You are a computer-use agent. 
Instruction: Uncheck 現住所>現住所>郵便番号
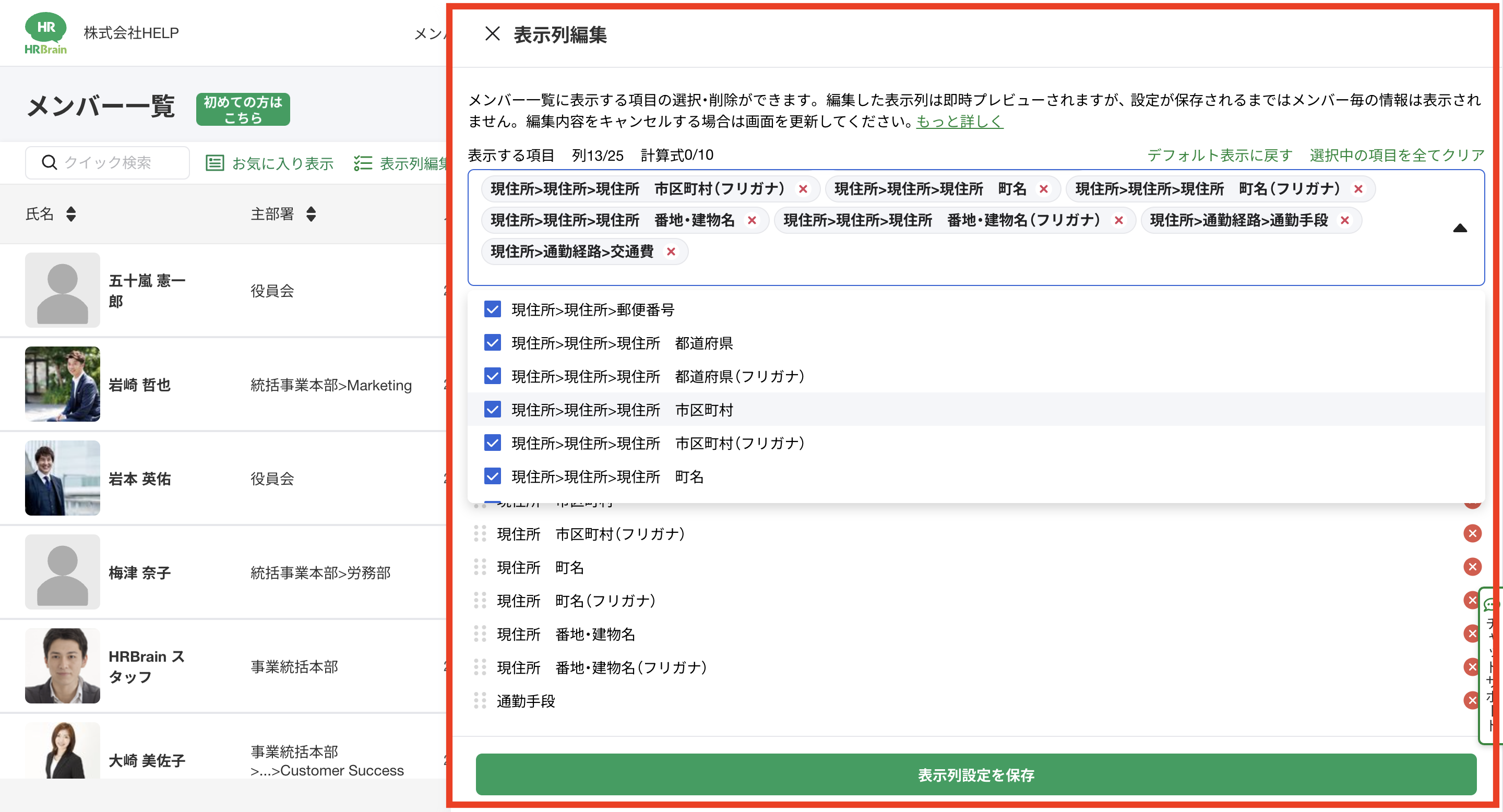(493, 309)
